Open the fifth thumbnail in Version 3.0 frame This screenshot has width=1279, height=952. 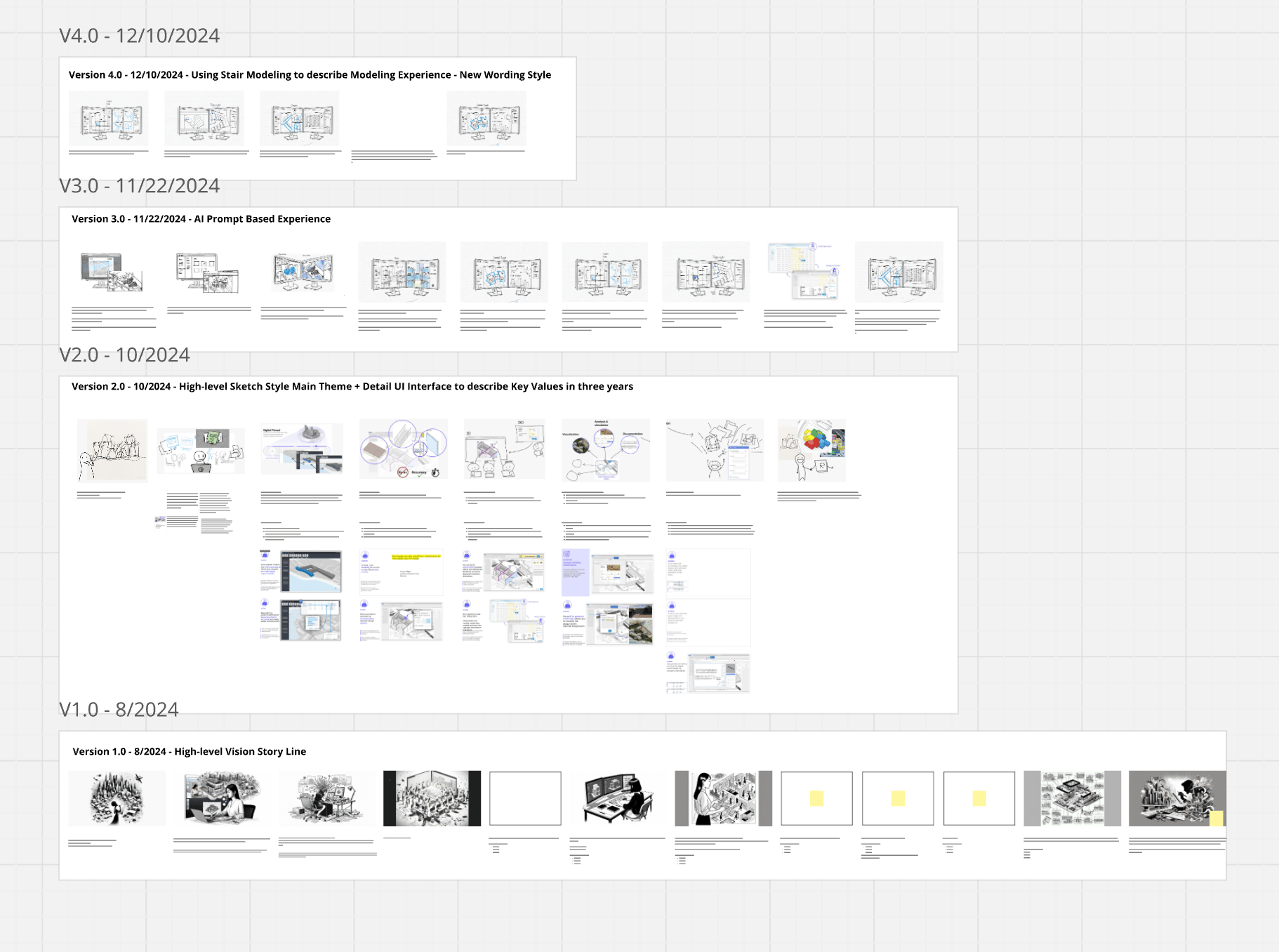click(504, 272)
